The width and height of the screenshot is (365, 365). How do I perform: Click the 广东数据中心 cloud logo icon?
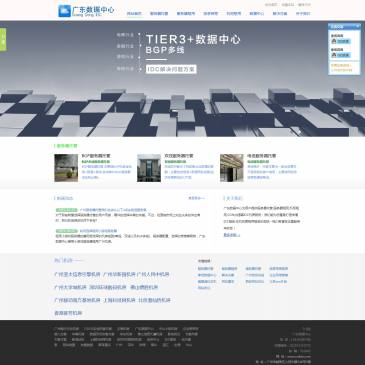point(64,11)
